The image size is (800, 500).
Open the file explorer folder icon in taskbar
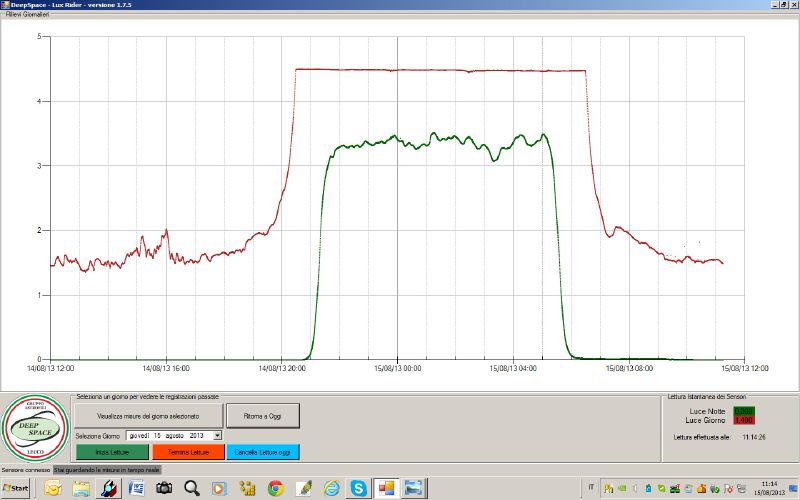[81, 488]
